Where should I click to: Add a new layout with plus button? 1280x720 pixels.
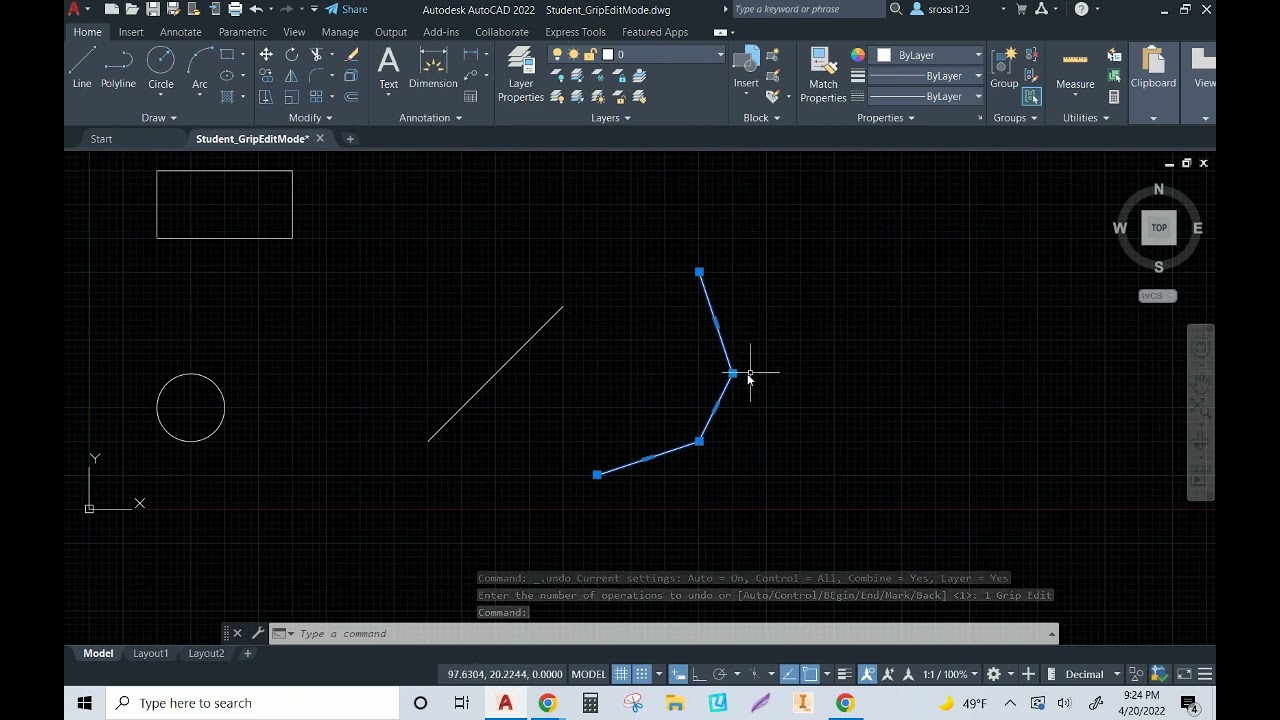(247, 653)
